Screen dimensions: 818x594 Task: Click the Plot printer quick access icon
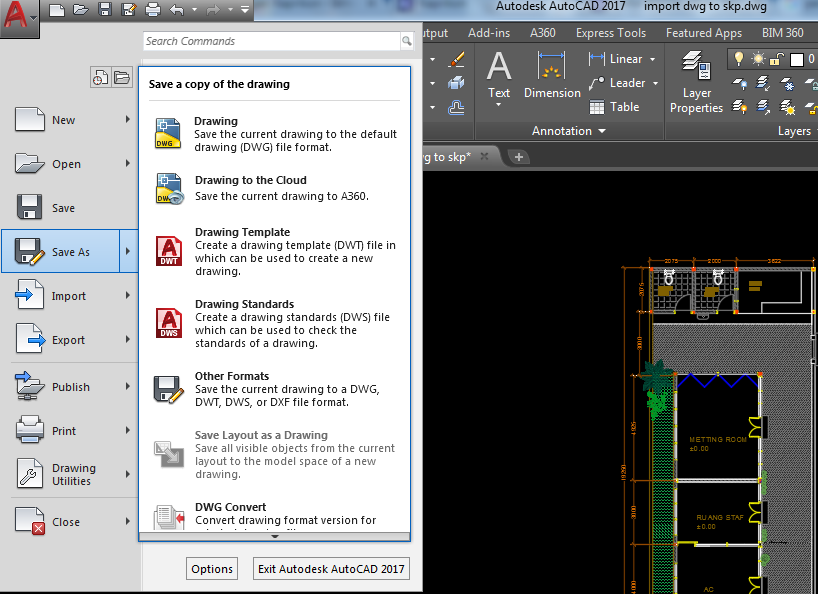tap(152, 9)
